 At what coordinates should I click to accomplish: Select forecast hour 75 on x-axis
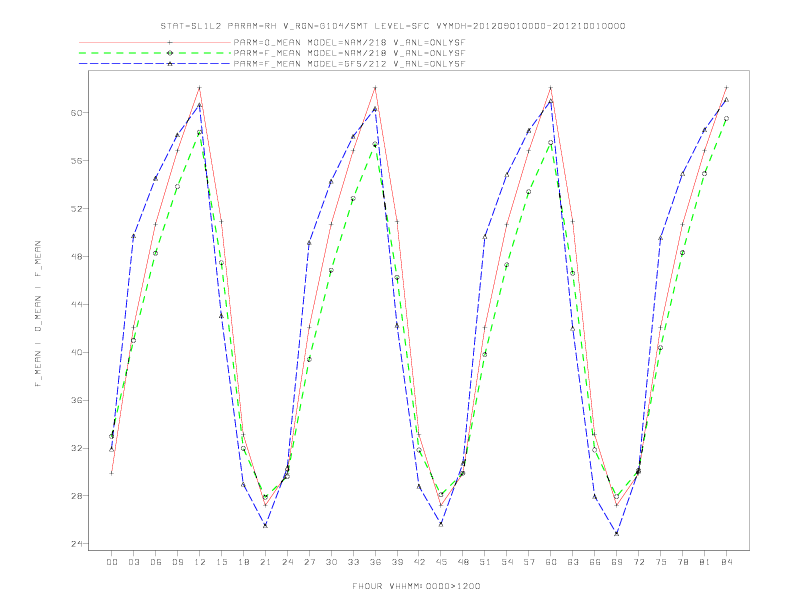(x=661, y=562)
